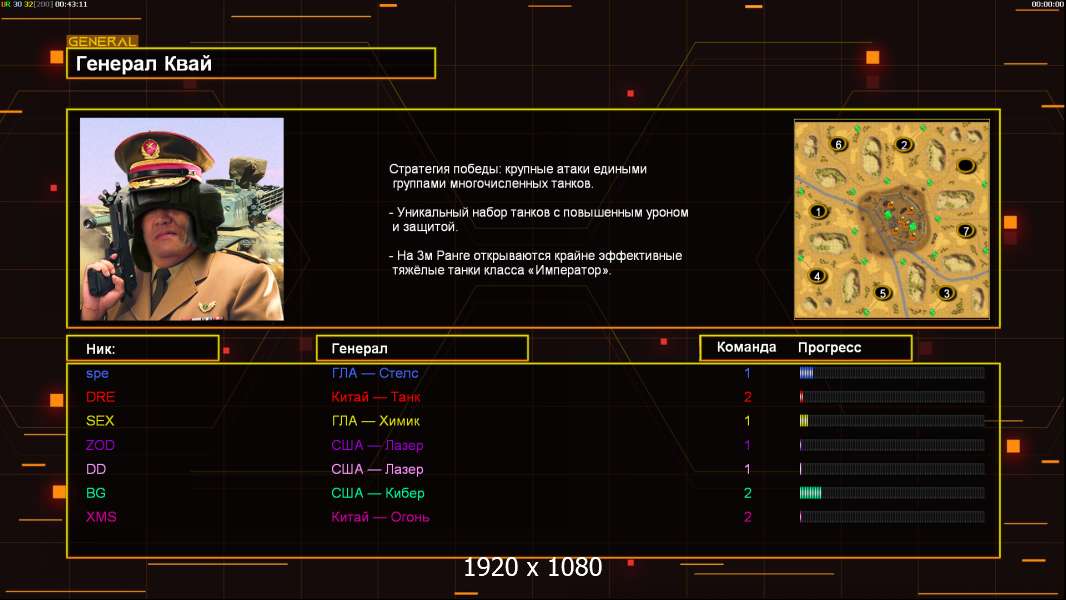1066x600 pixels.
Task: Click the loading progress bar for XMS
Action: (892, 516)
